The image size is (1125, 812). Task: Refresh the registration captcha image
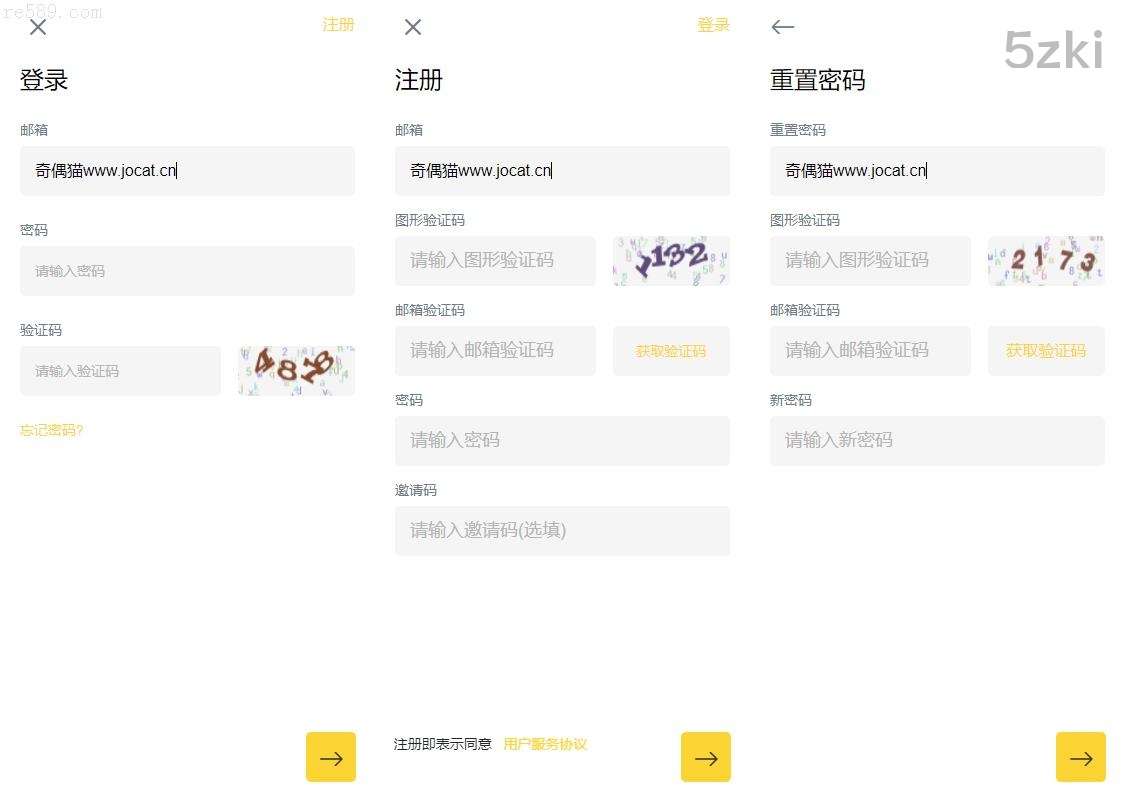[671, 260]
